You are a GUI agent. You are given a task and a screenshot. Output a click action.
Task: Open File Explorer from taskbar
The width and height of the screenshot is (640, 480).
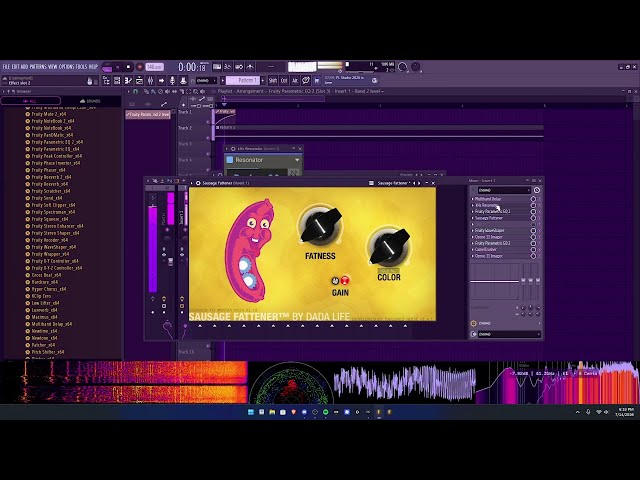(x=272, y=412)
